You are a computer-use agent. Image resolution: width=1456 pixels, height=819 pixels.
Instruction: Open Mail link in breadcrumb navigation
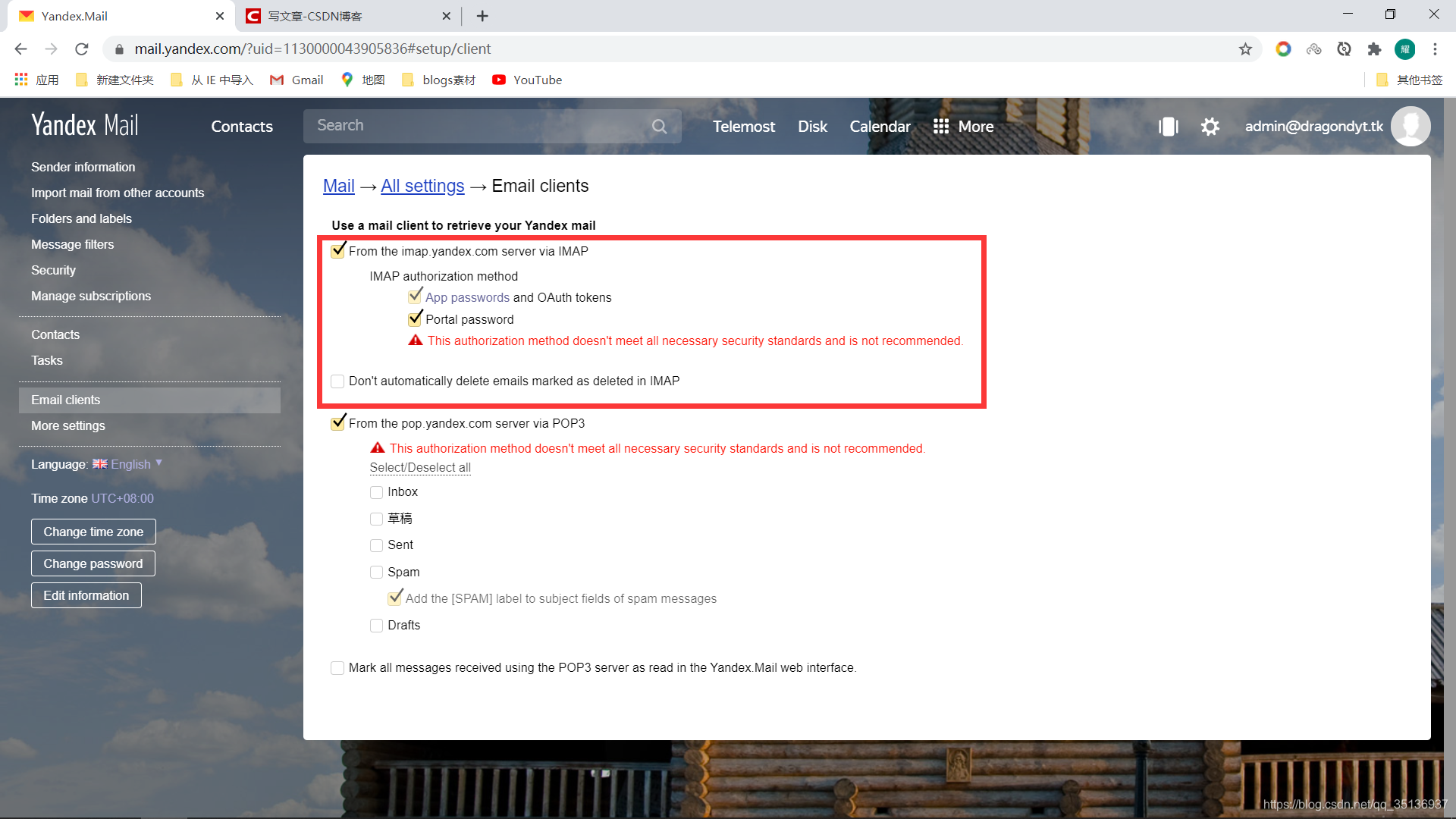tap(339, 185)
